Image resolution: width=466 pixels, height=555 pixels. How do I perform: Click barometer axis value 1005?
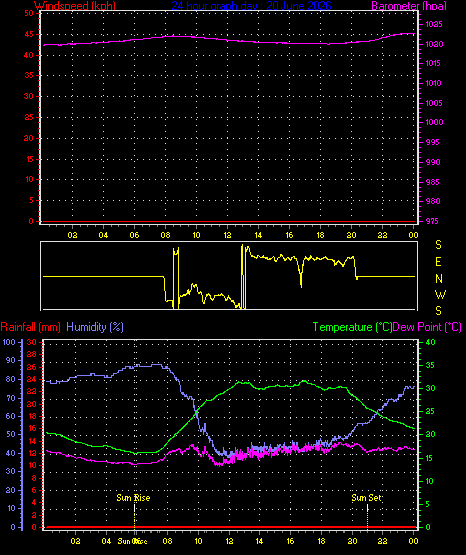pyautogui.click(x=434, y=103)
